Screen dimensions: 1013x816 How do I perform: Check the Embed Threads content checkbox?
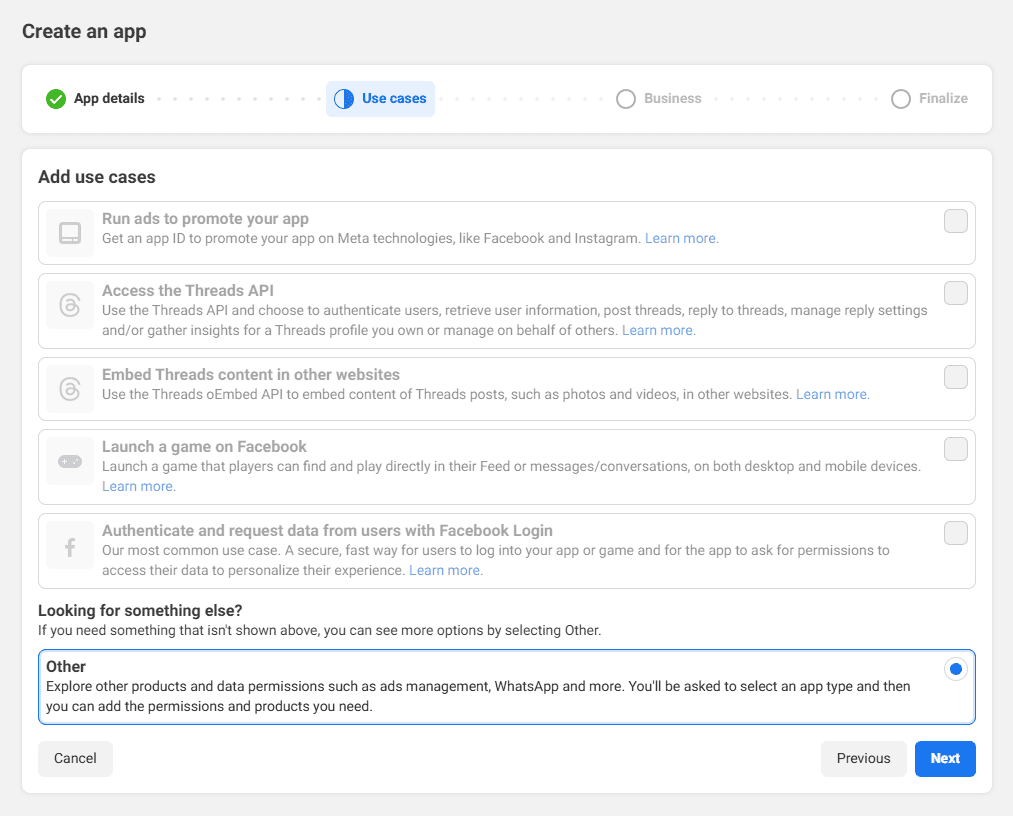(956, 377)
